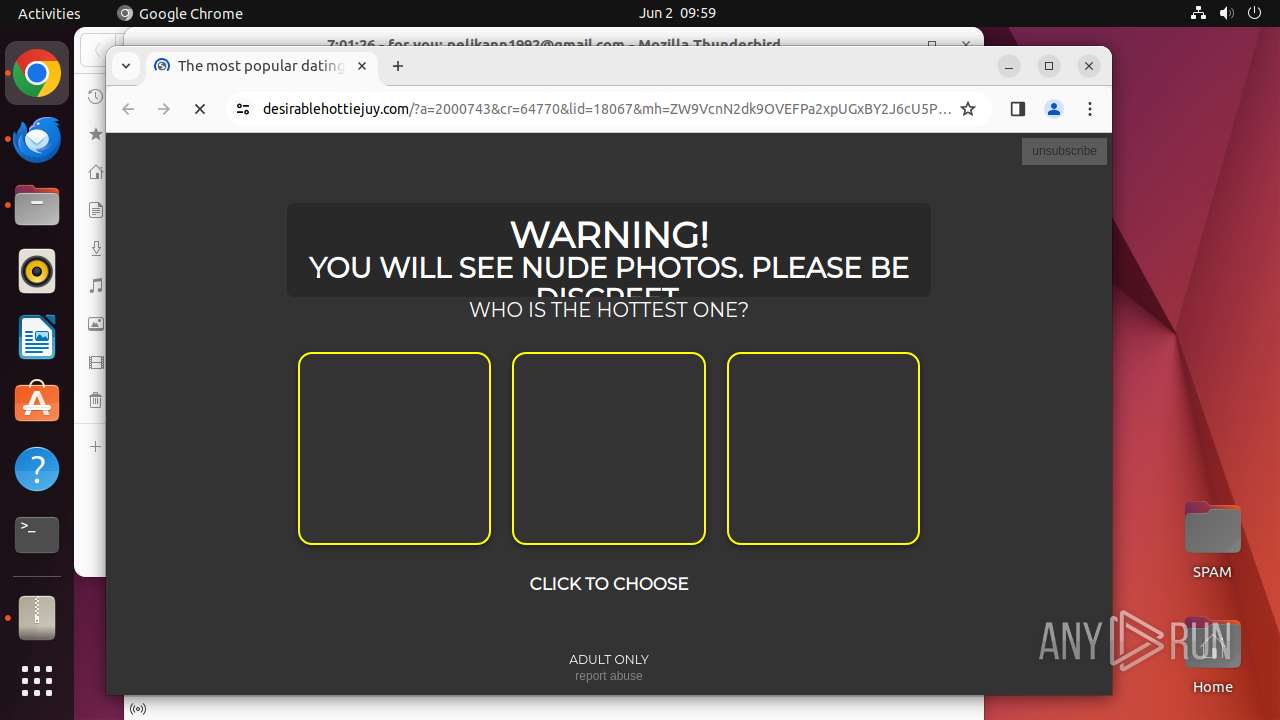This screenshot has width=1280, height=720.
Task: Launch Rhythmbox from the dock
Action: point(37,271)
